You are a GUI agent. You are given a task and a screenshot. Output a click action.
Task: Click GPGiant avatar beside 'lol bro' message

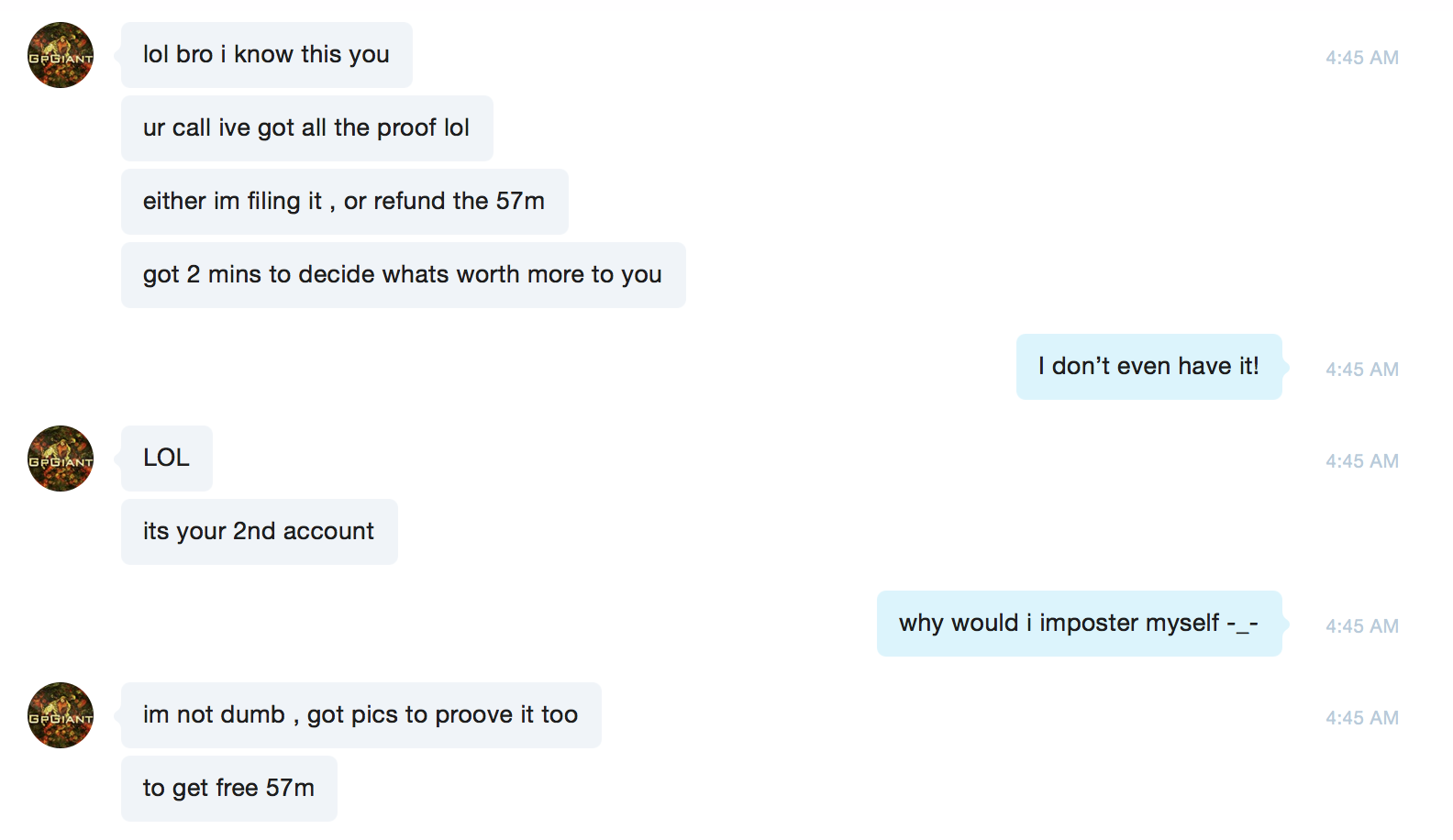[61, 55]
